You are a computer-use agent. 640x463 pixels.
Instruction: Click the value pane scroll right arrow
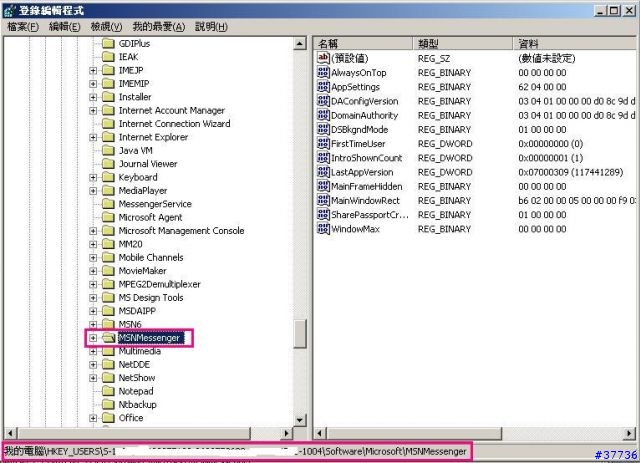[629, 433]
